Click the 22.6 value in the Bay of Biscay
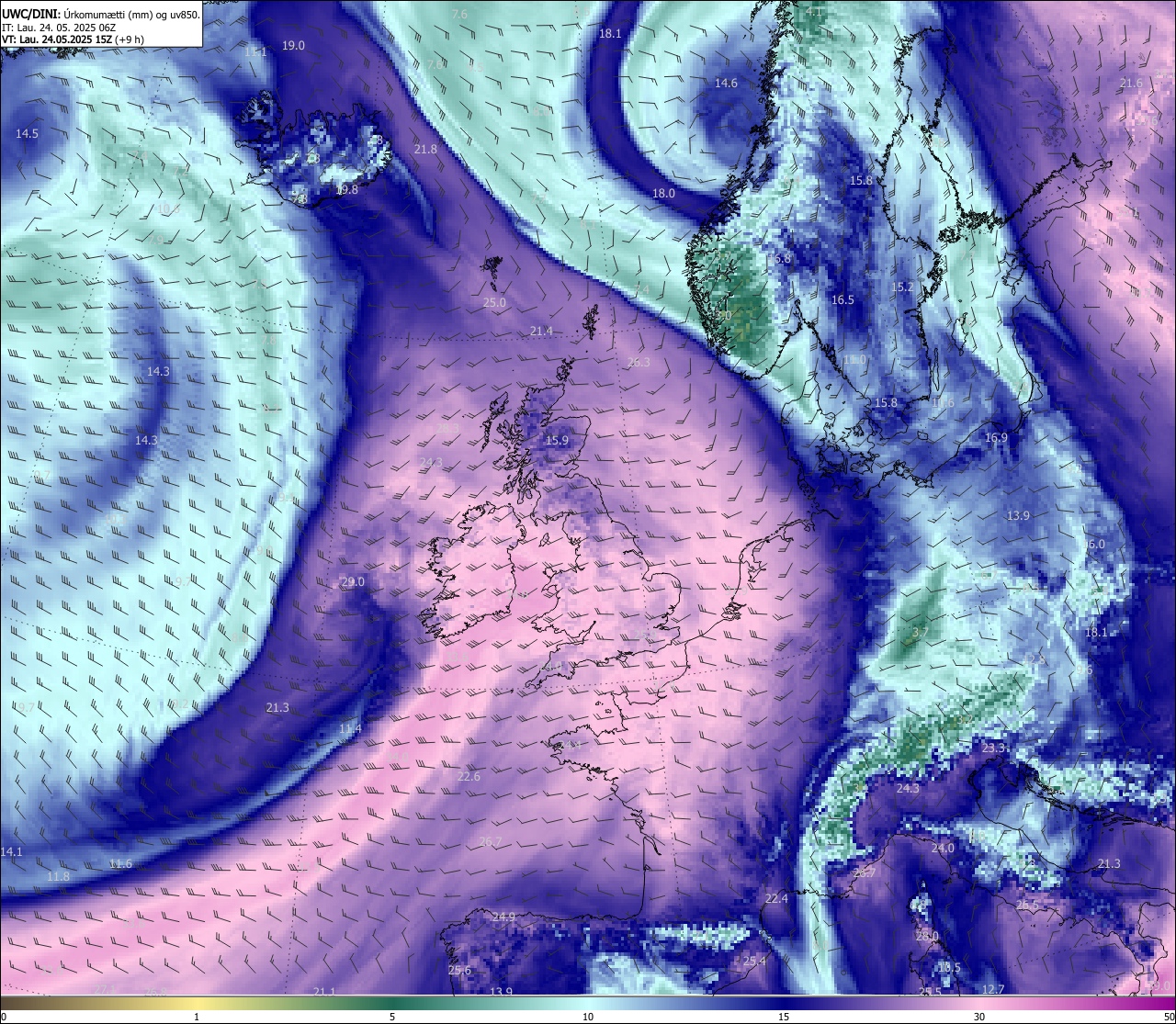1176x1024 pixels. coord(469,777)
